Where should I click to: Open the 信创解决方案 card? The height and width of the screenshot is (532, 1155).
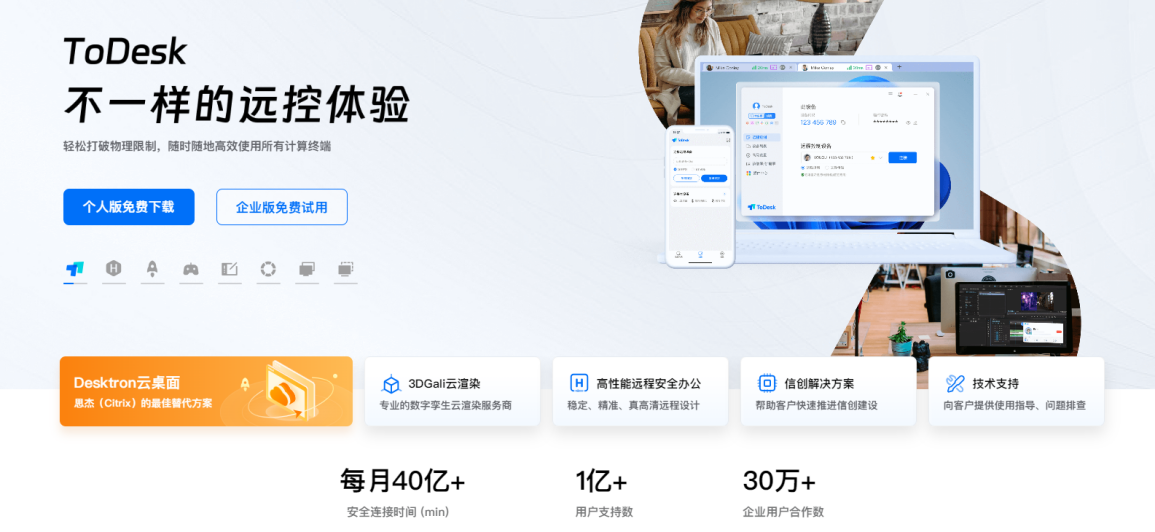828,392
